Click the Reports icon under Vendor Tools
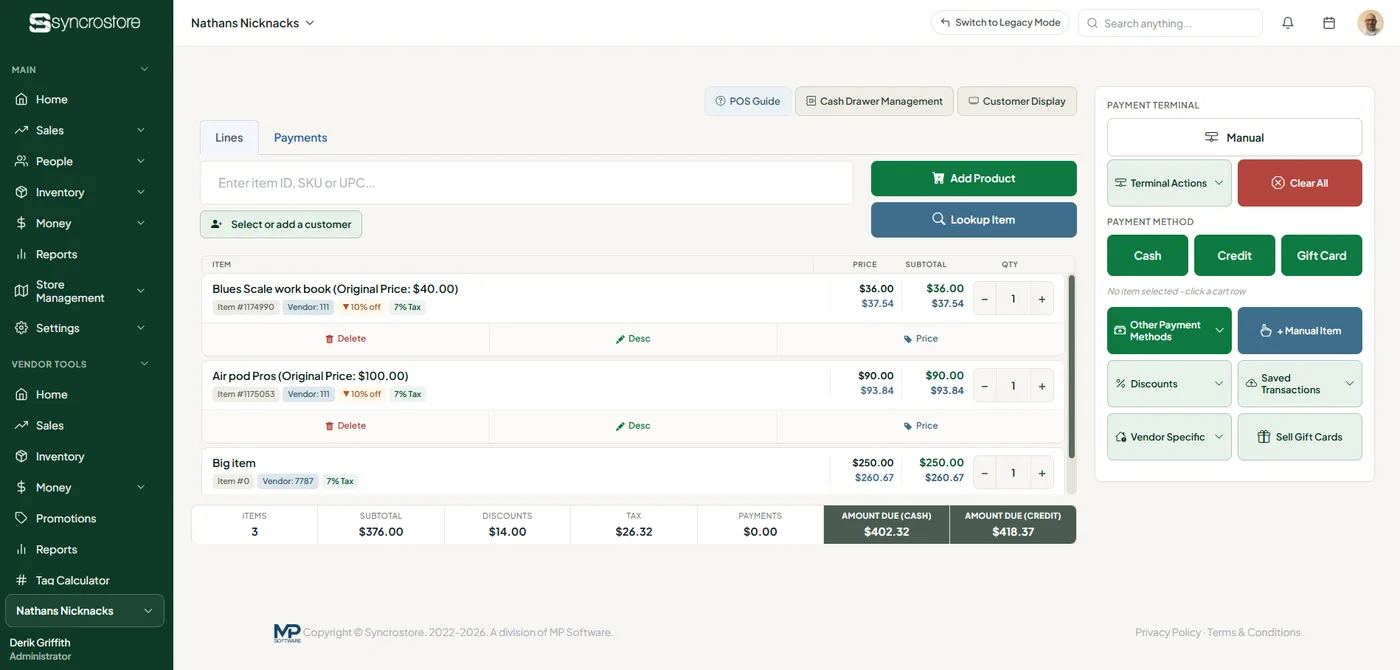Screen dimensions: 1400x670 click(x=21, y=549)
